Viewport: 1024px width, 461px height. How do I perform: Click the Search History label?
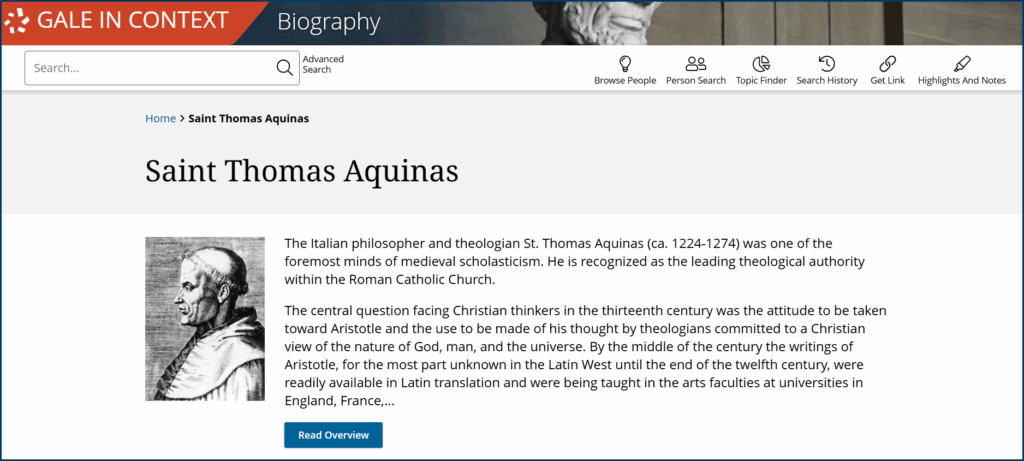pos(827,80)
